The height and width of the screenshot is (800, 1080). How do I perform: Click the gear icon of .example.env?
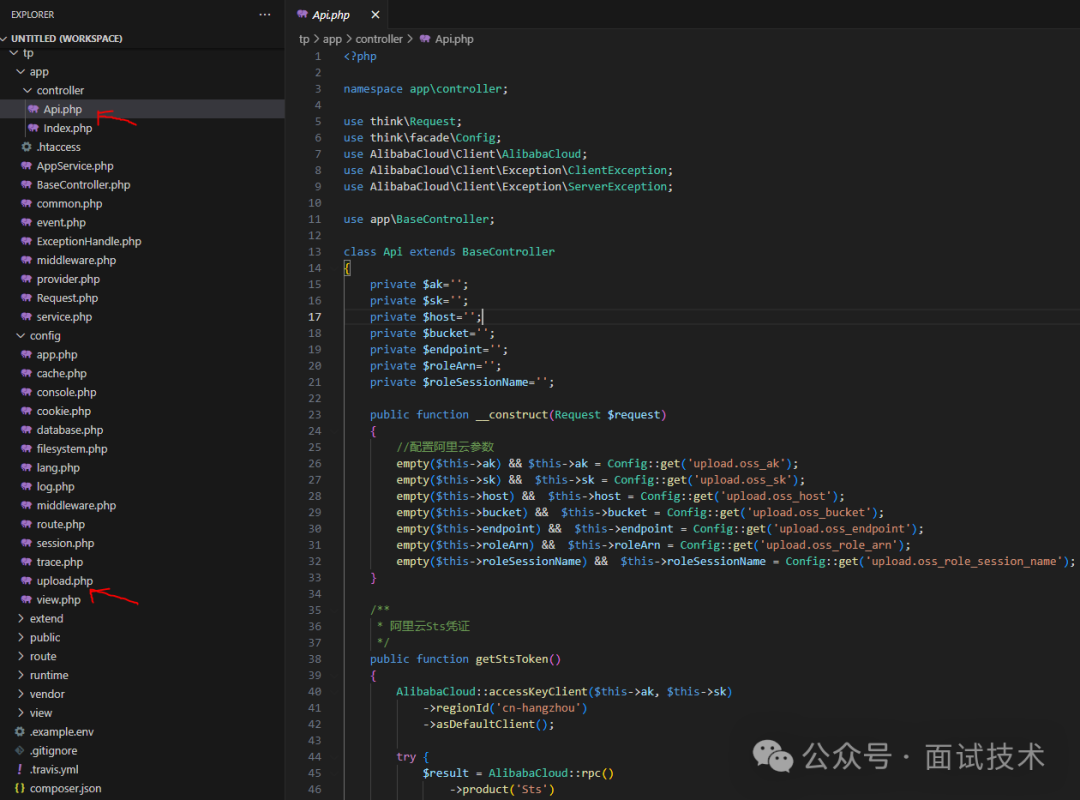(19, 732)
